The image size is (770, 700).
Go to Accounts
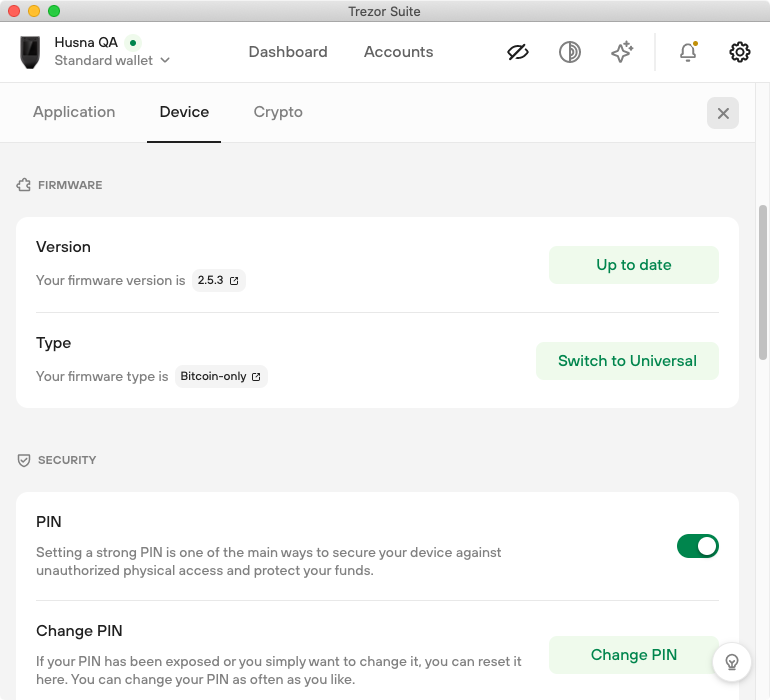(398, 52)
